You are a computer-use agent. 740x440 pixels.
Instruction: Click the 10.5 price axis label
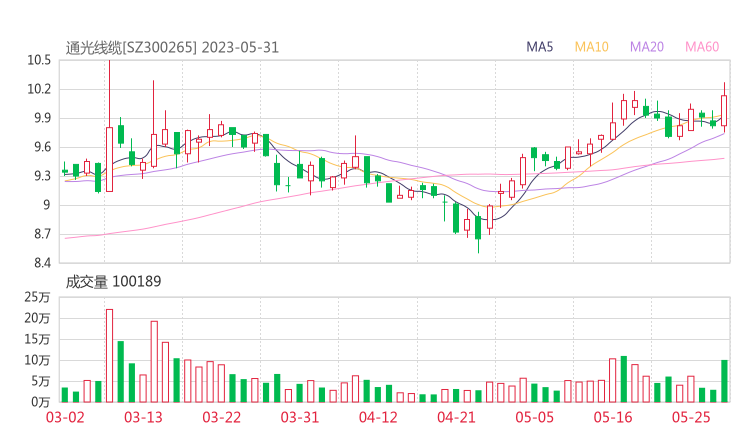pyautogui.click(x=39, y=60)
